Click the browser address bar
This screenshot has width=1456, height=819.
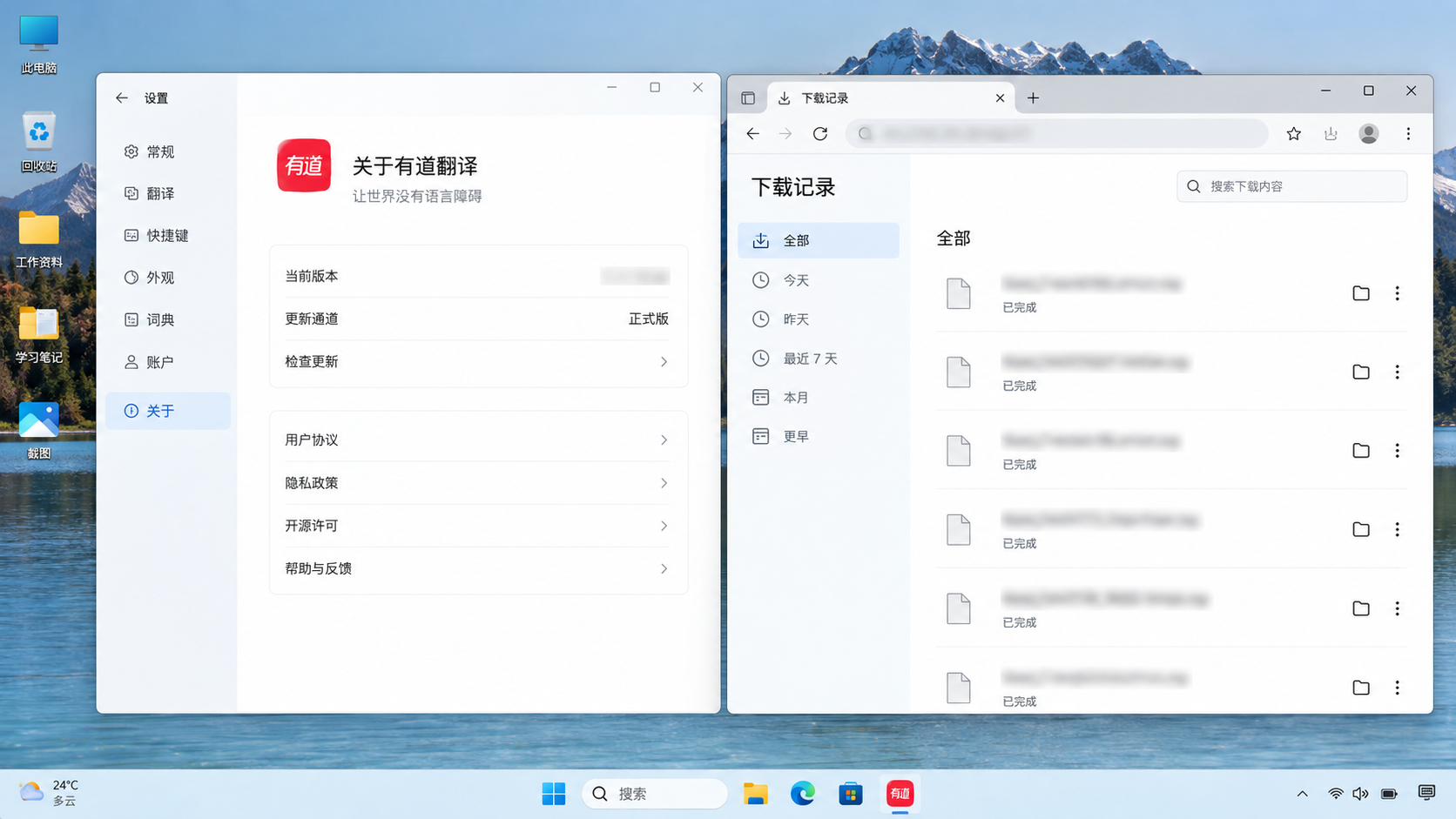1057,133
